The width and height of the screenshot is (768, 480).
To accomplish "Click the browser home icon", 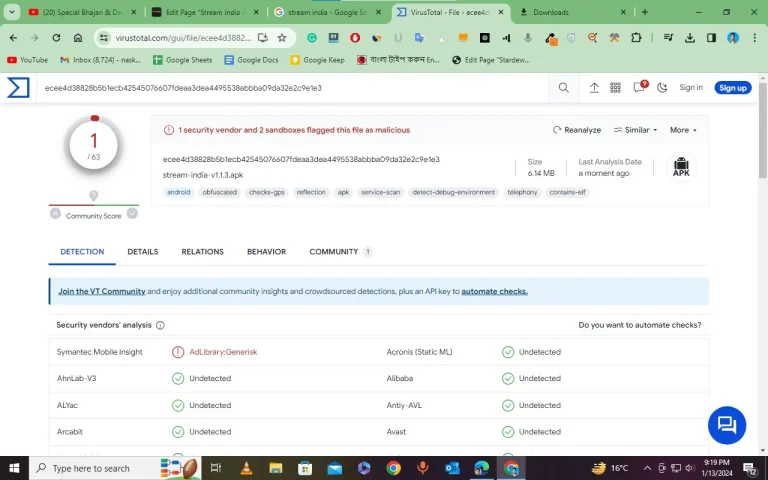I will pos(78,38).
